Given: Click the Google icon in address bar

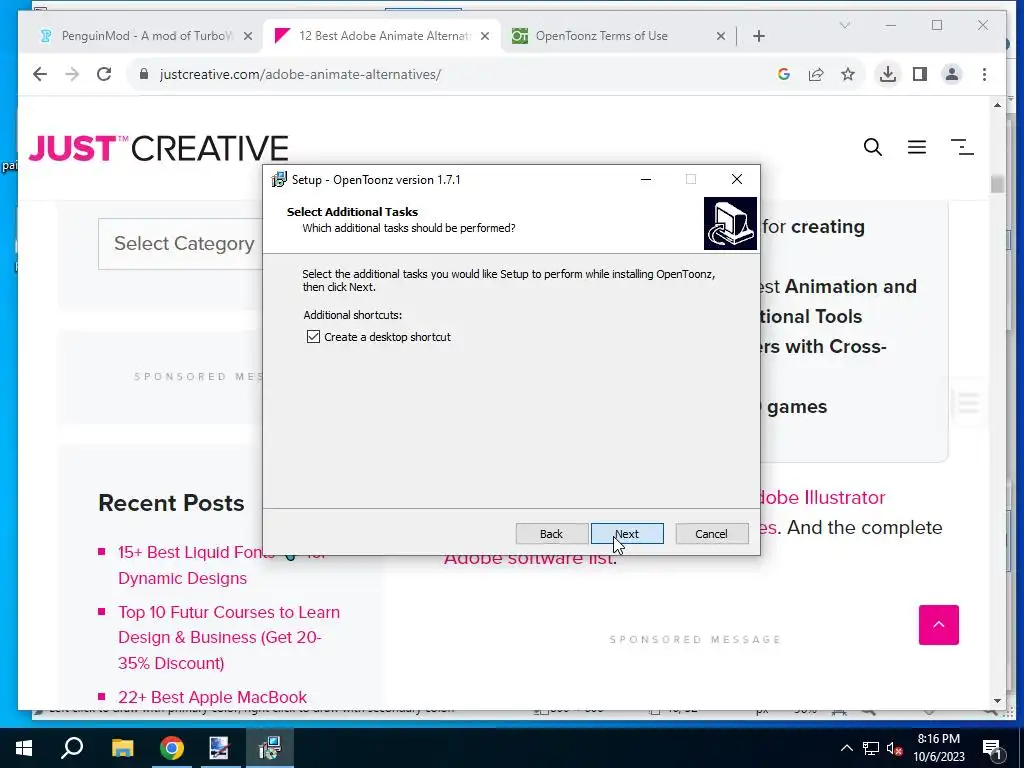Looking at the screenshot, I should coord(784,74).
